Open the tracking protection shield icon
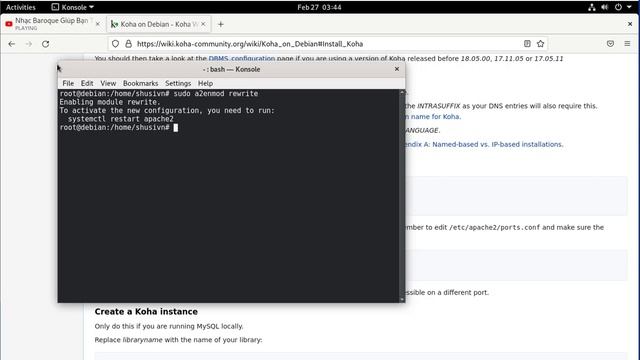The width and height of the screenshot is (640, 360). coord(116,44)
